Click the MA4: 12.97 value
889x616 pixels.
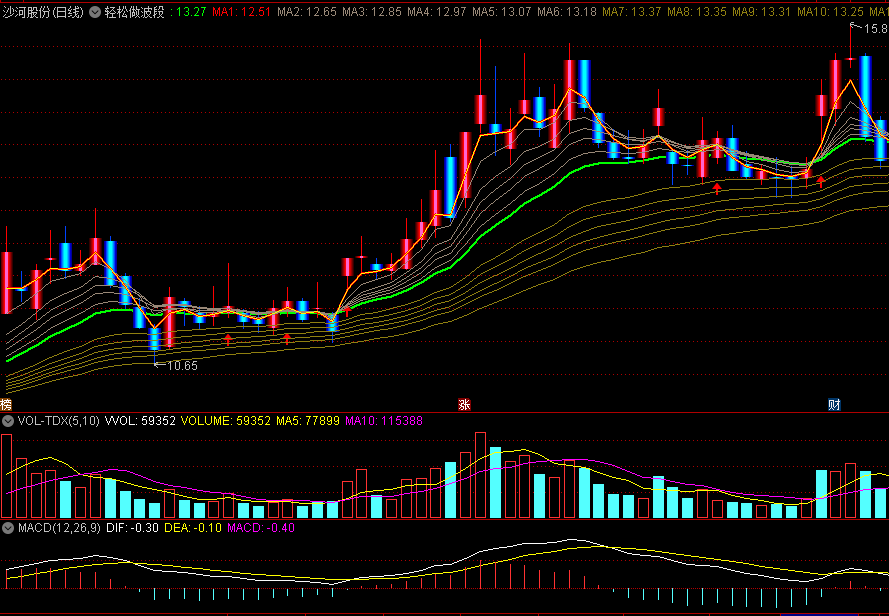[x=437, y=12]
